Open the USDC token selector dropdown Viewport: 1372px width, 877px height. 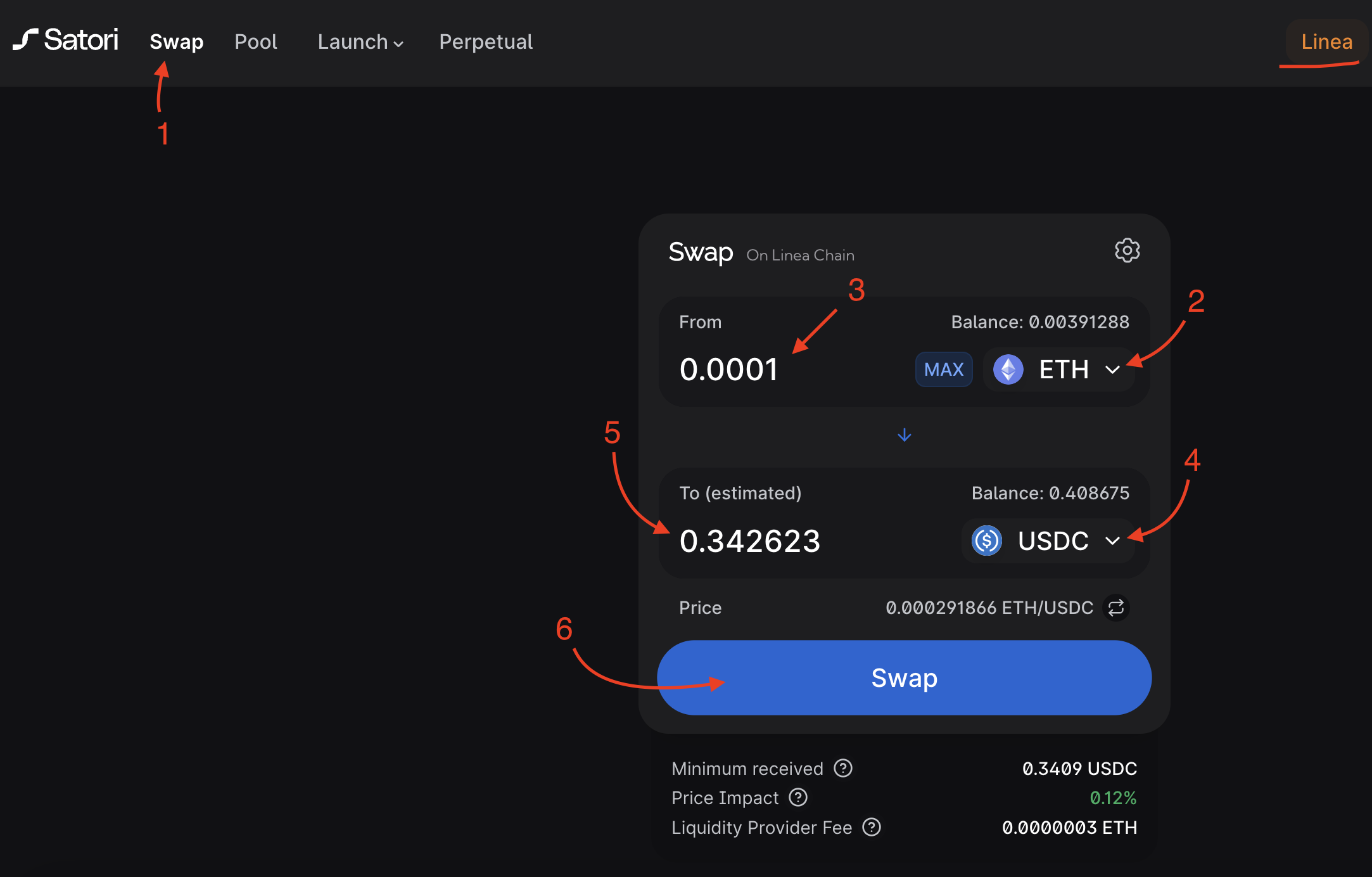(1048, 541)
